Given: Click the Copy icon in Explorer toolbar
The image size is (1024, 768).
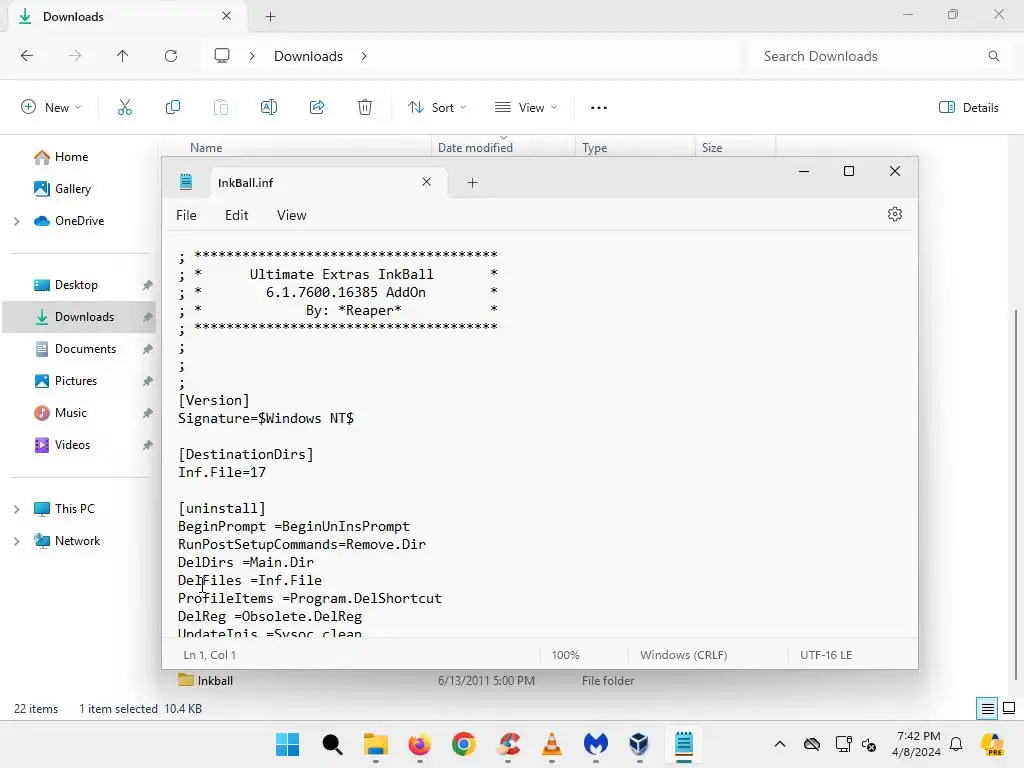Looking at the screenshot, I should click(x=172, y=108).
